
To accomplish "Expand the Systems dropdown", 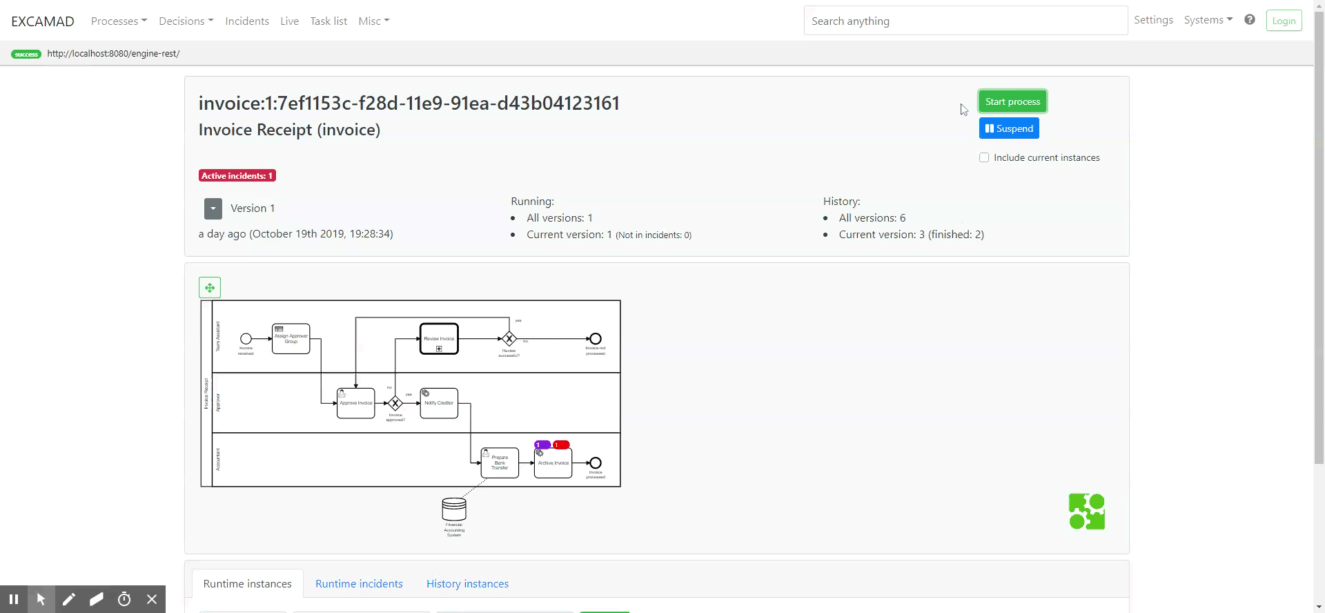I will coord(1208,20).
